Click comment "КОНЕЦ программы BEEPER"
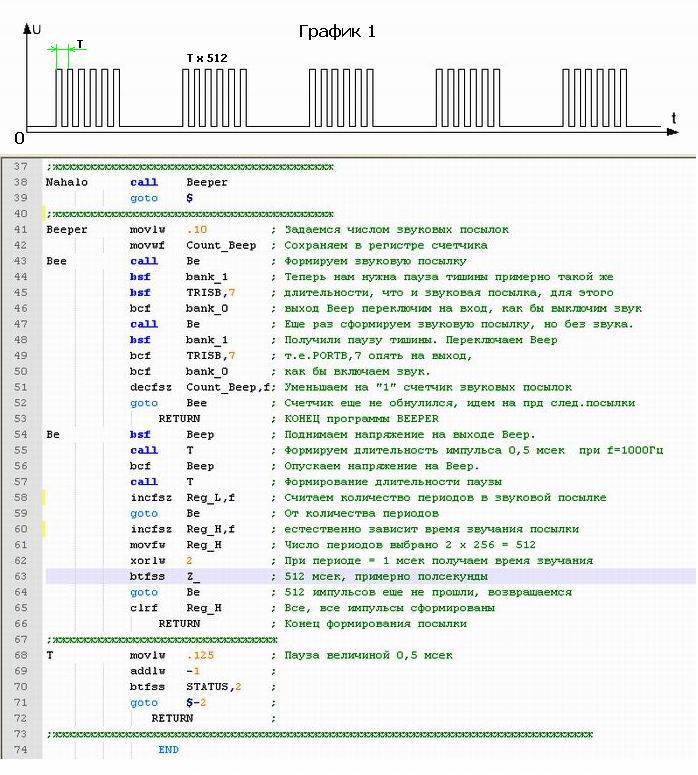 (x=361, y=419)
